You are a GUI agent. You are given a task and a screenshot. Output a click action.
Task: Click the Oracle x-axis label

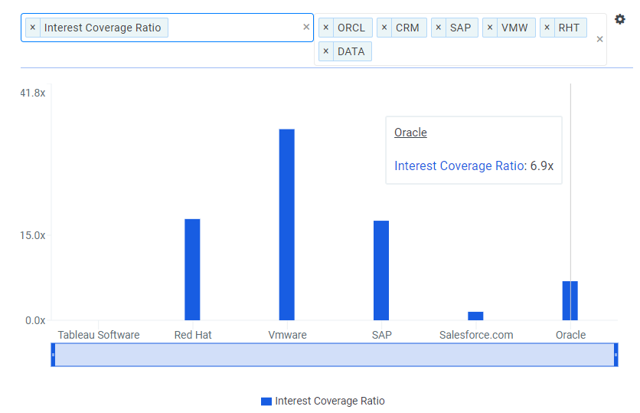[571, 335]
